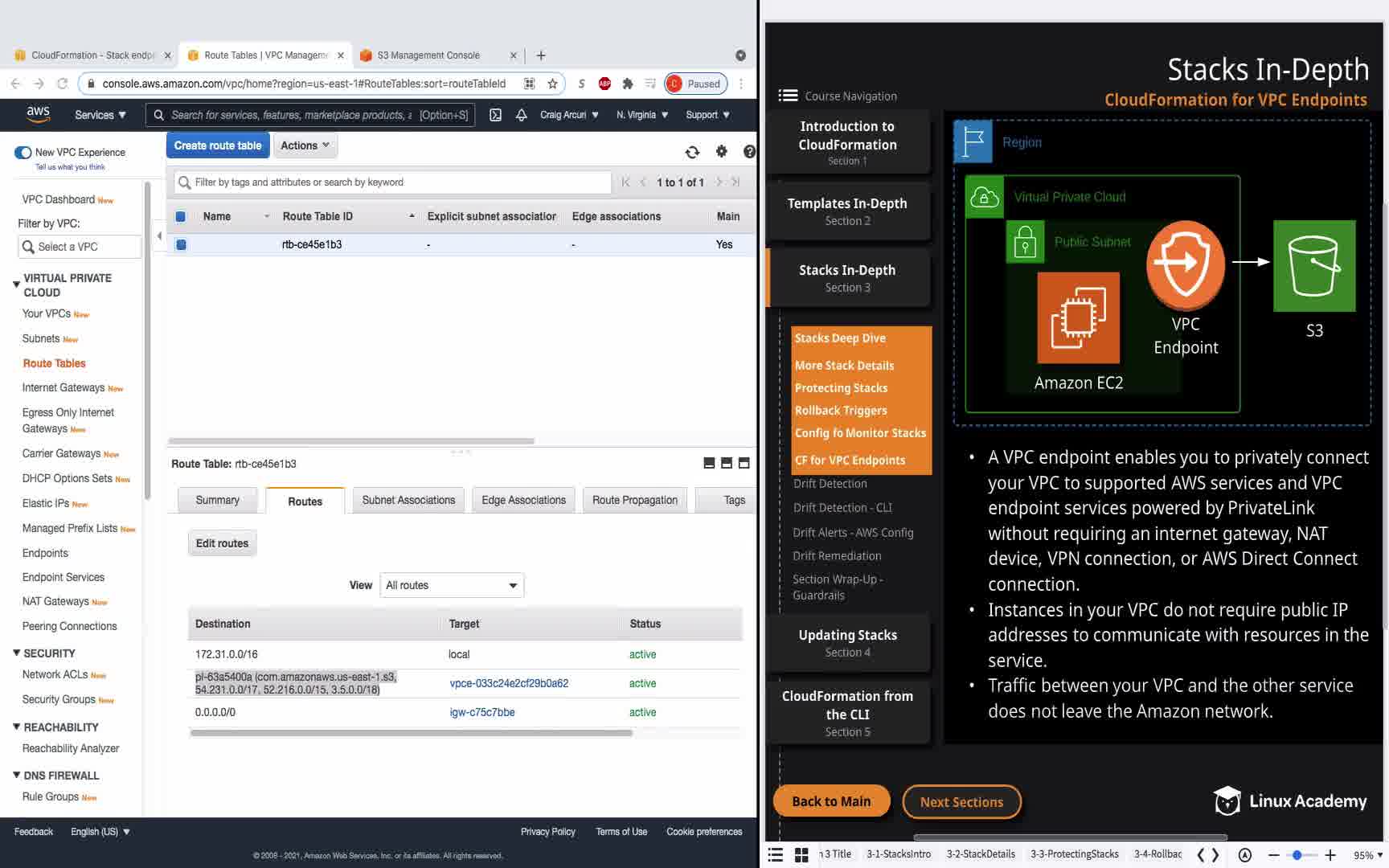The width and height of the screenshot is (1389, 868).
Task: Maximize the details pane layout
Action: 744,463
